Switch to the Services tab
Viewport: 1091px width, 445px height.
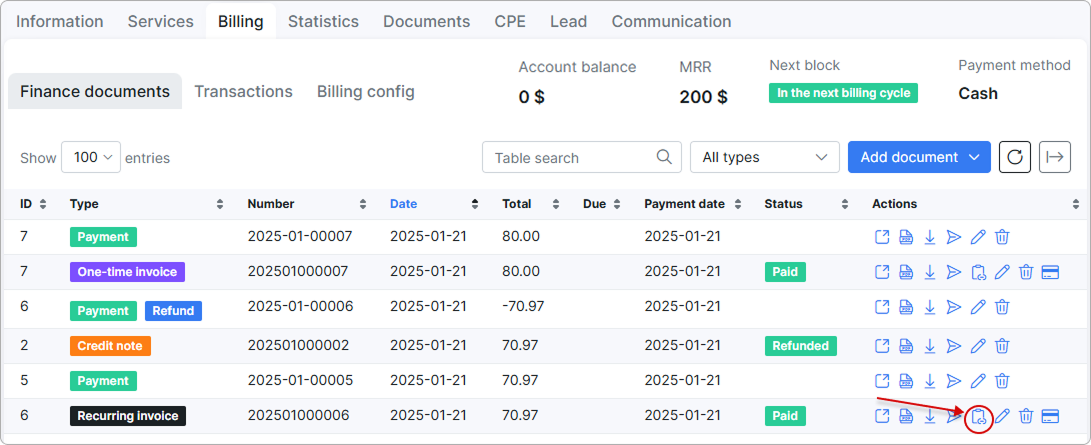click(x=161, y=22)
